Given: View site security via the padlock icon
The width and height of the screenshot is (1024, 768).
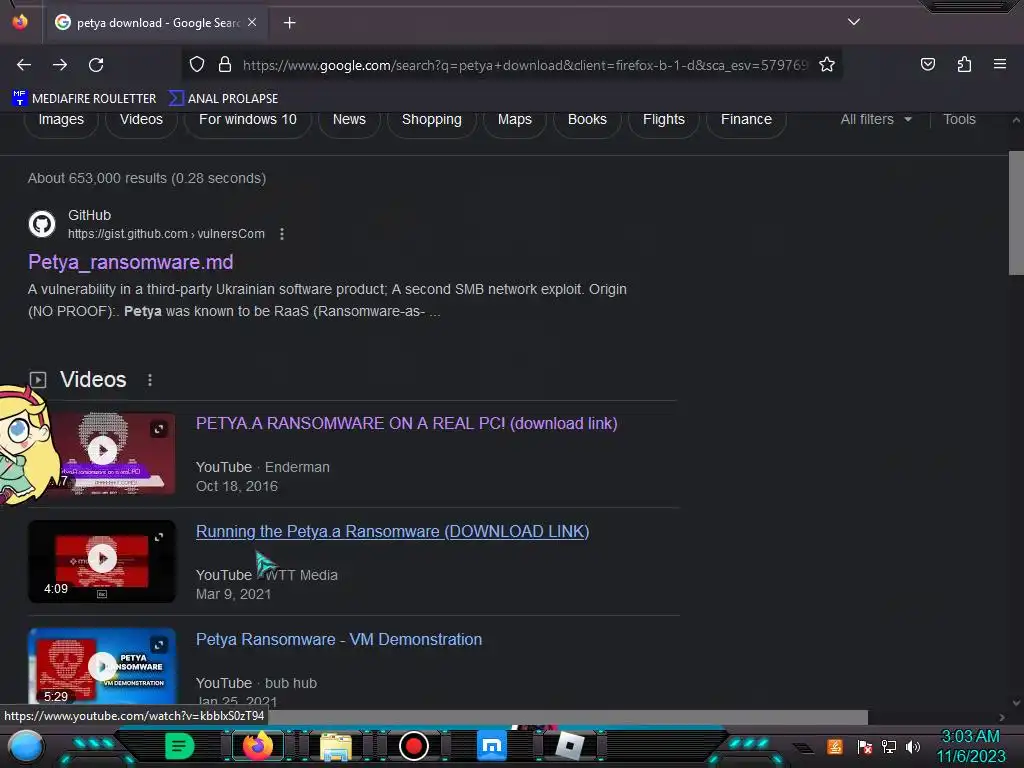Looking at the screenshot, I should (x=225, y=64).
